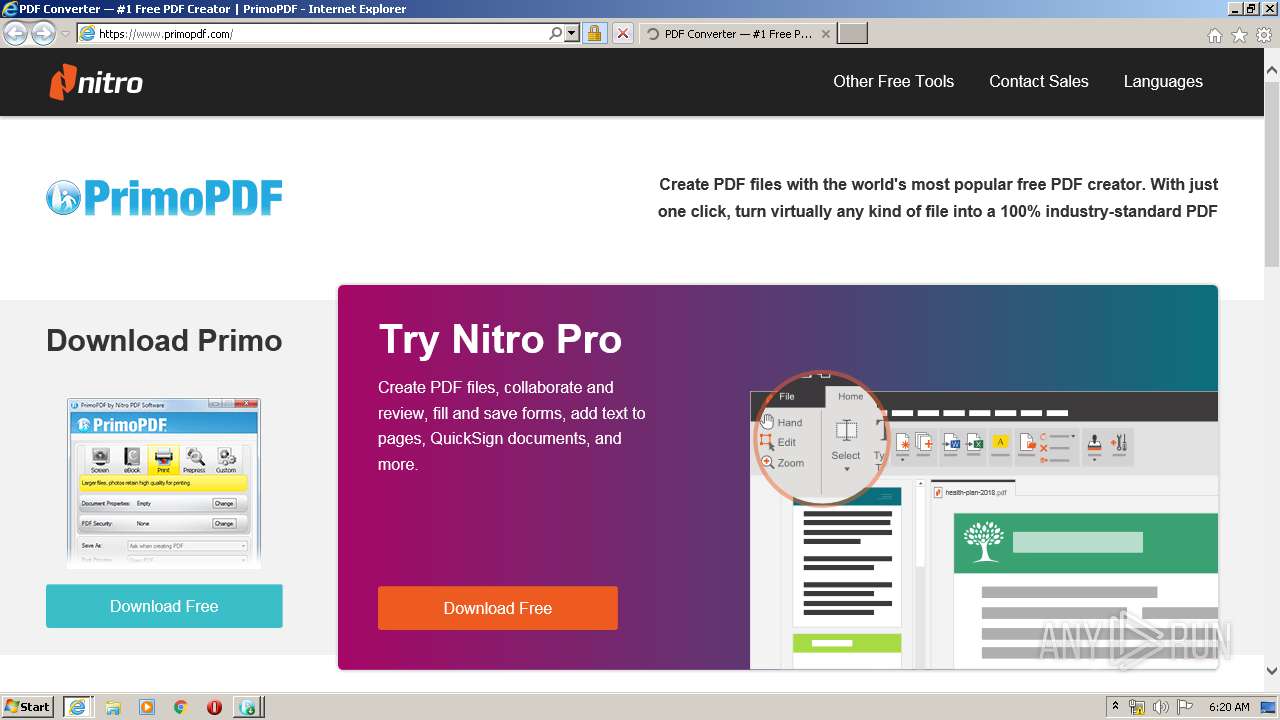Open Other Free Tools menu
This screenshot has height=720, width=1280.
click(x=893, y=82)
